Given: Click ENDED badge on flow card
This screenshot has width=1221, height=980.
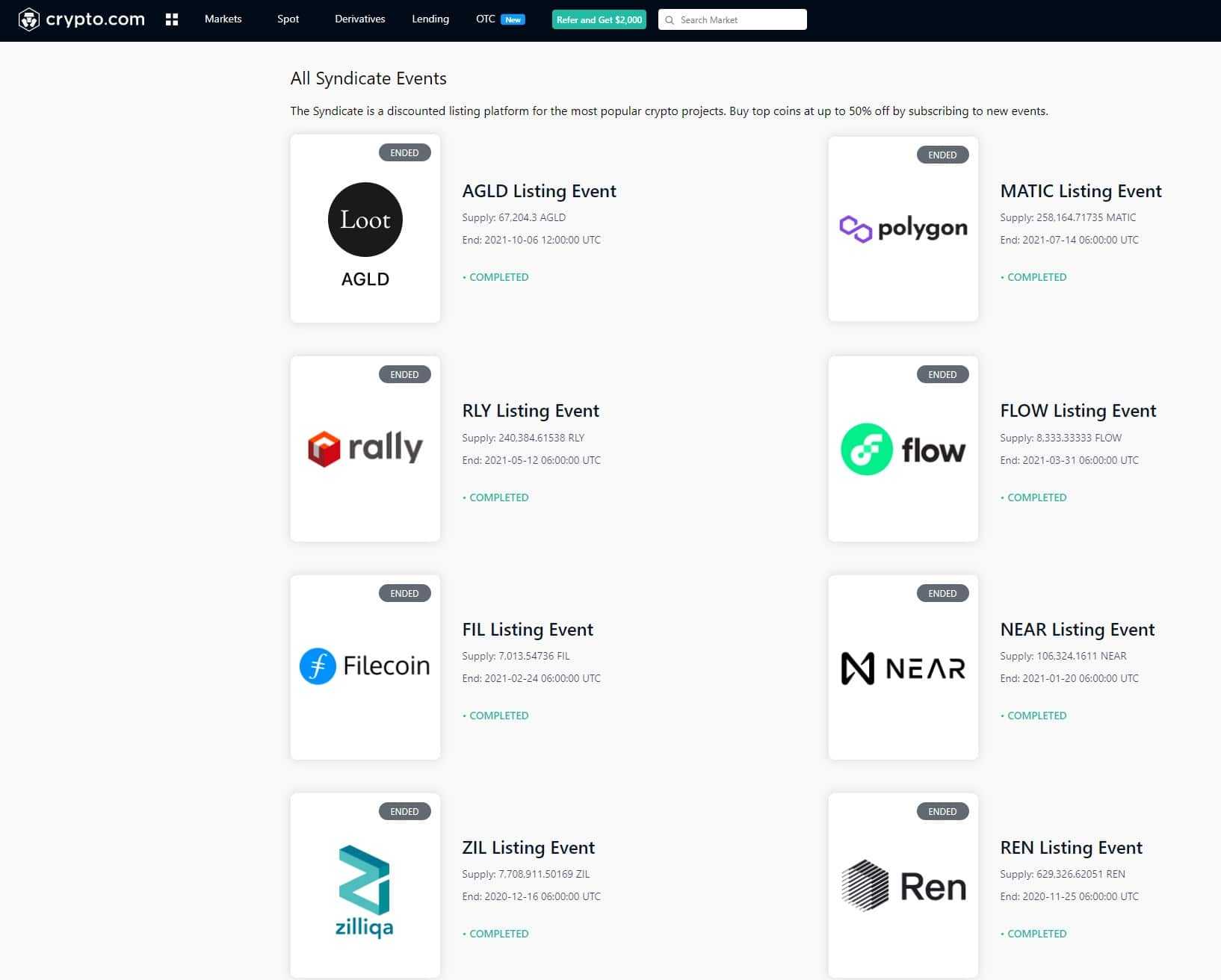Looking at the screenshot, I should (942, 374).
